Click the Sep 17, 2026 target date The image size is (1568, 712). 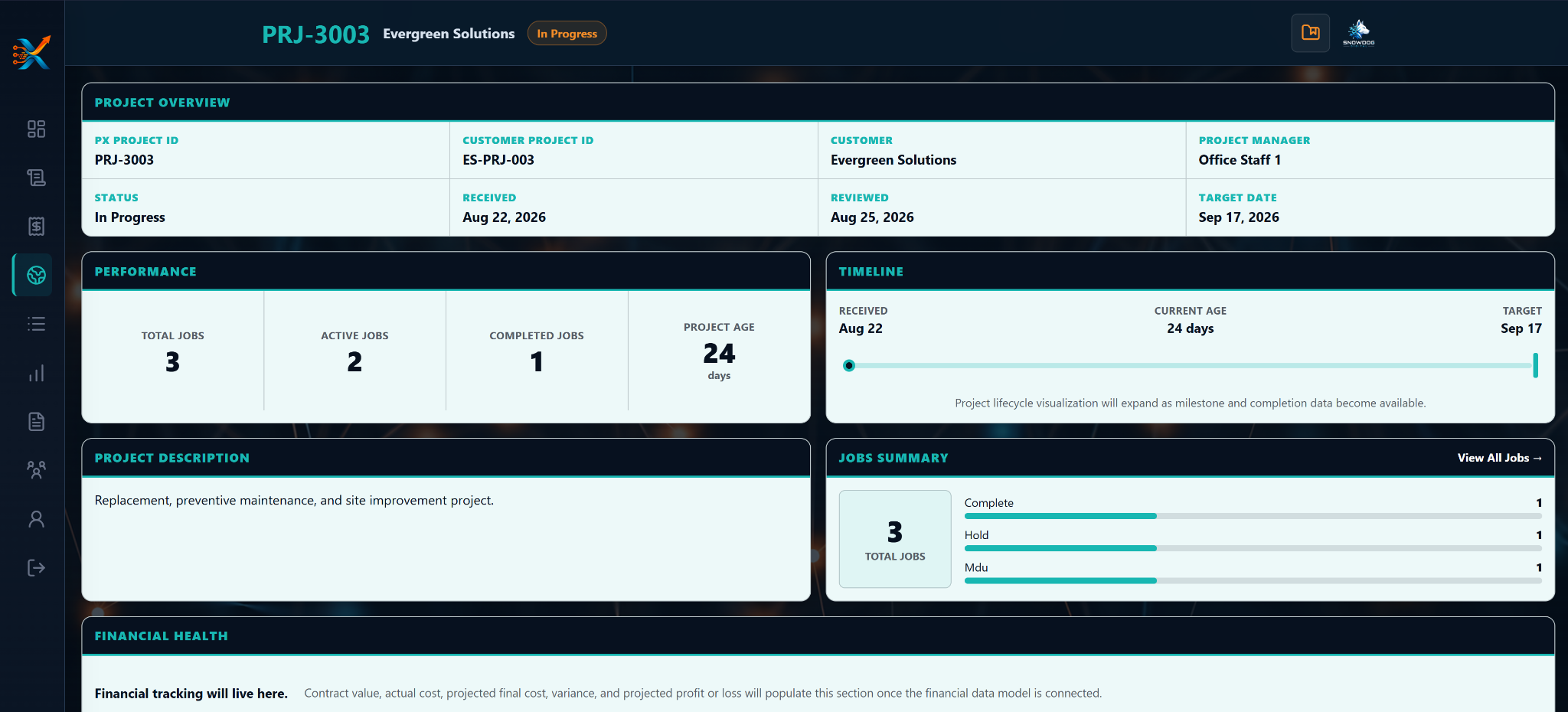tap(1239, 217)
